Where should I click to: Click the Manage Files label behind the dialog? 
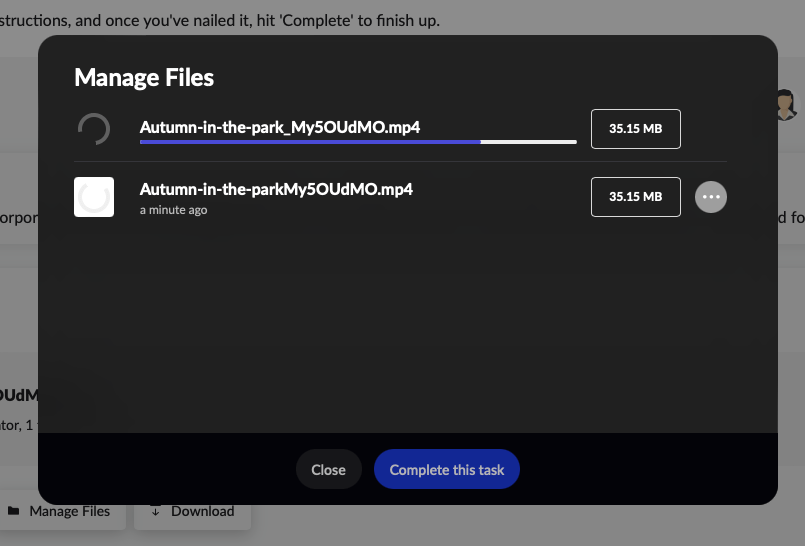pyautogui.click(x=70, y=511)
